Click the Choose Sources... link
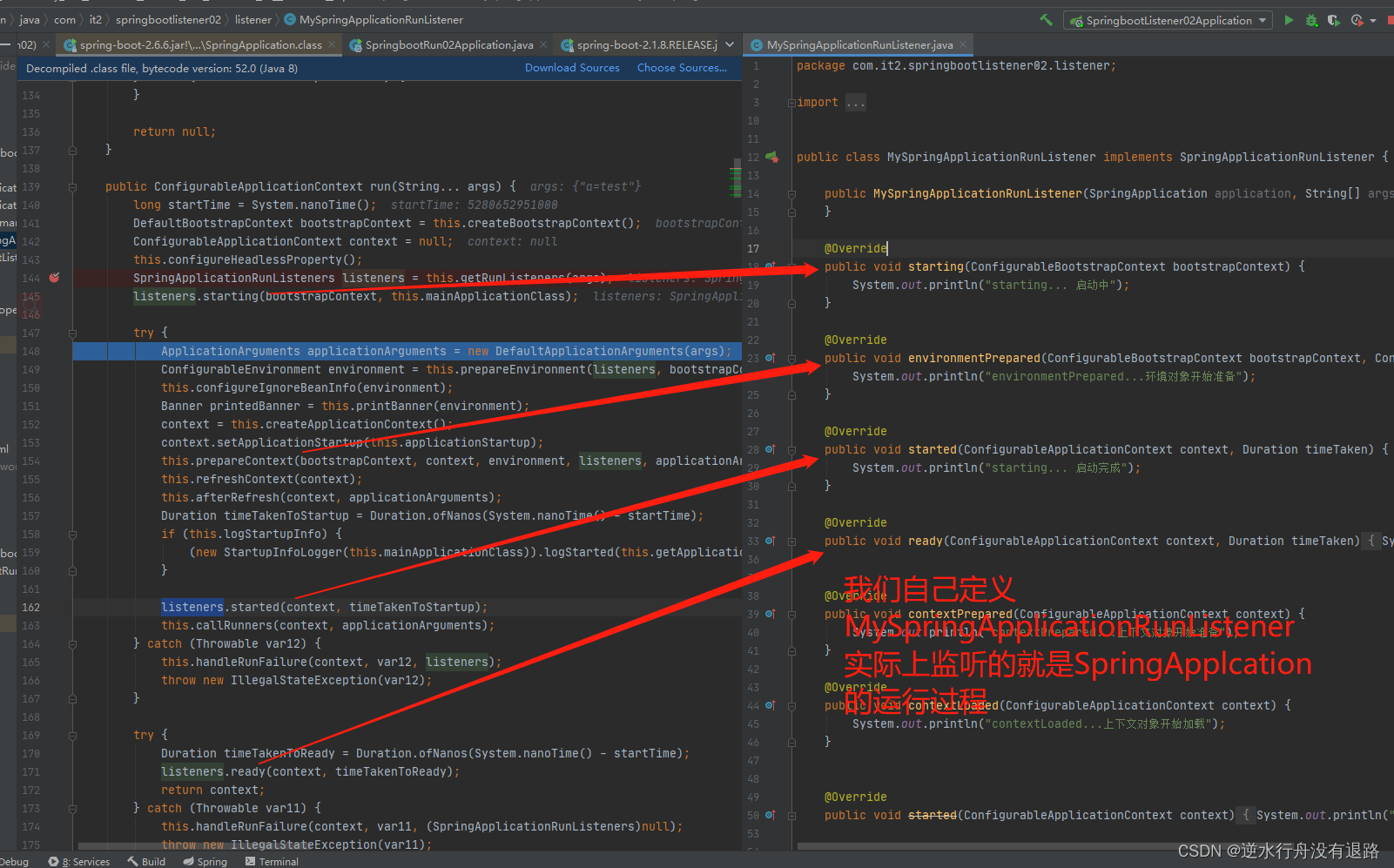 [x=682, y=68]
